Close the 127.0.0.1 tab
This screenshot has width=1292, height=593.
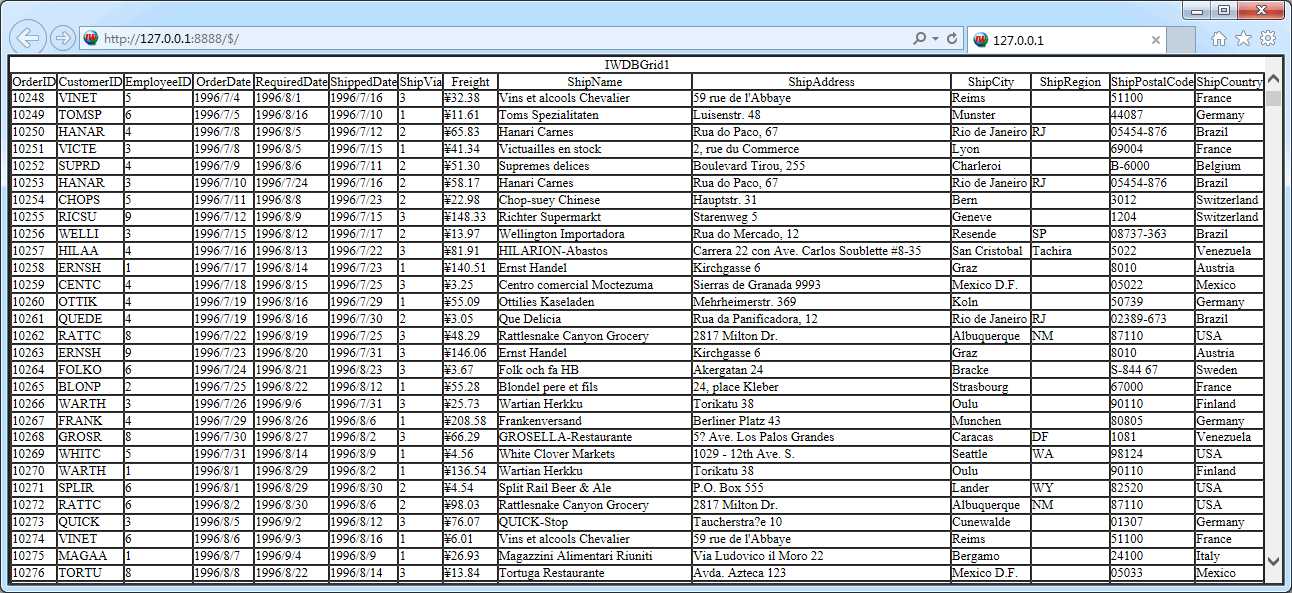[x=1156, y=41]
